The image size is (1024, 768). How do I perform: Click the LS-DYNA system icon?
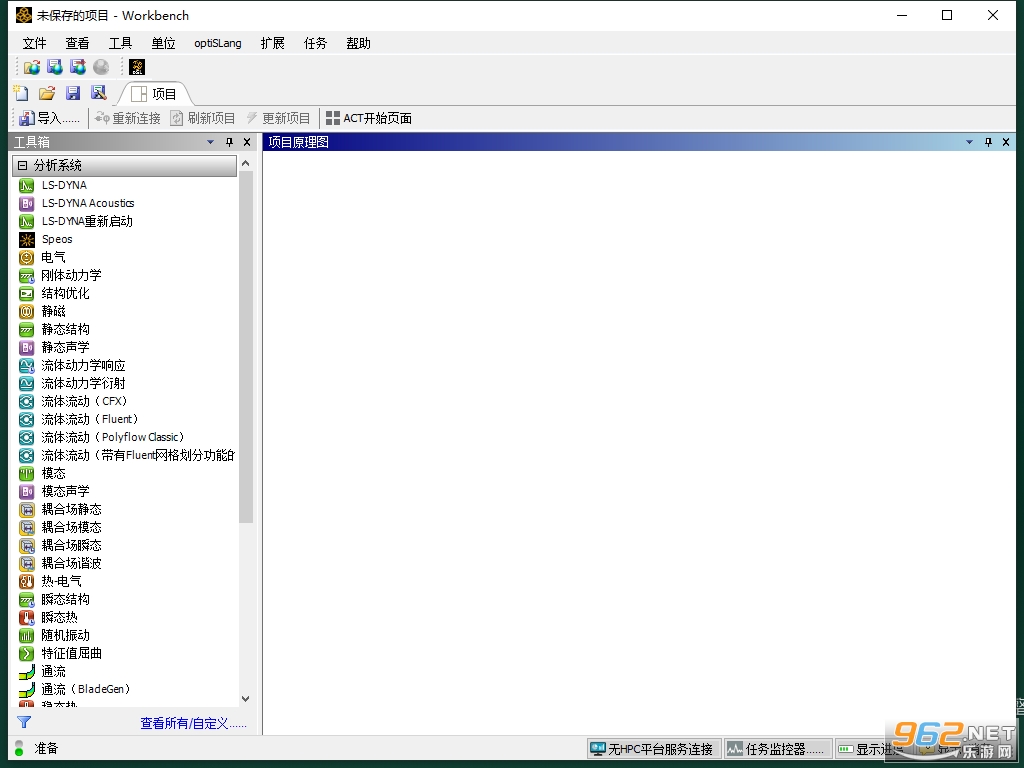point(26,185)
